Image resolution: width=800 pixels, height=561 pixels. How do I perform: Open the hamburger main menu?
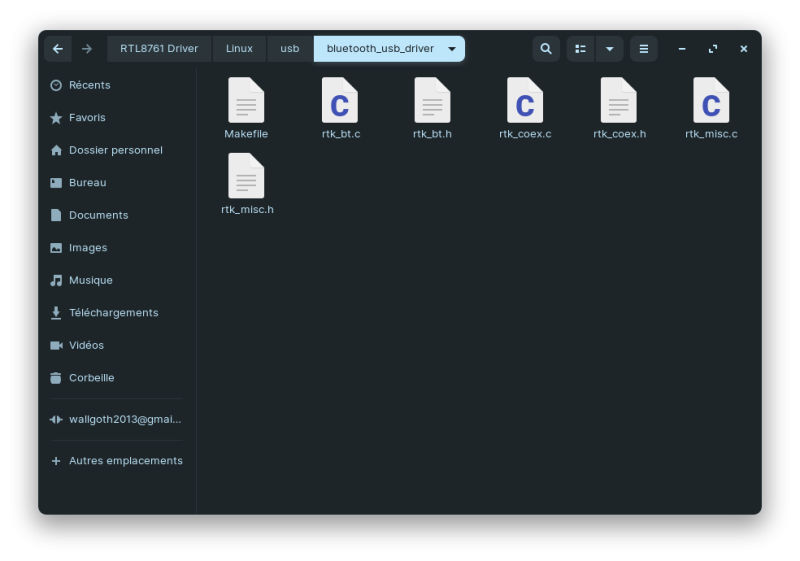pyautogui.click(x=643, y=49)
